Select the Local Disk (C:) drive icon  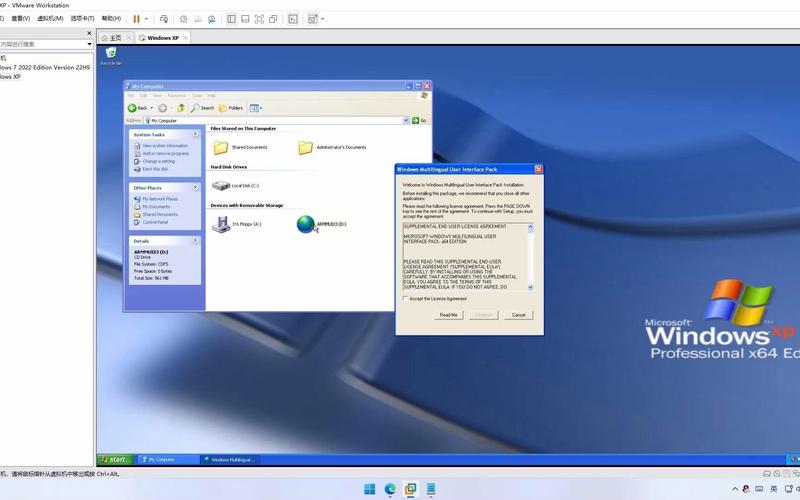click(x=221, y=186)
